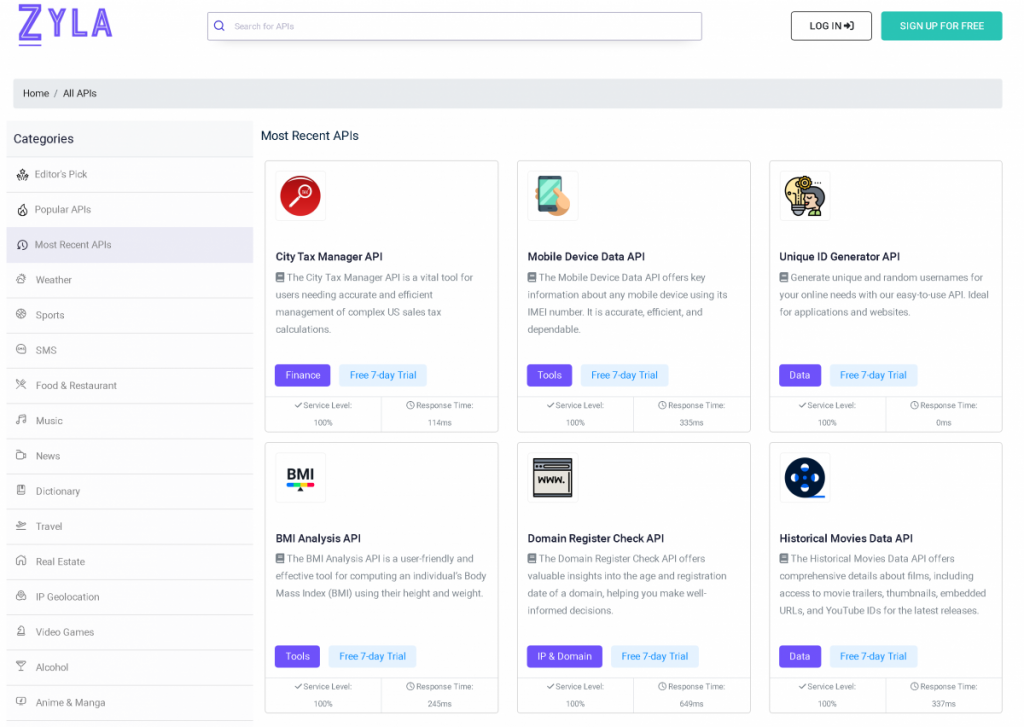Click the BMI Analysis API logo
This screenshot has height=727, width=1024.
[x=300, y=477]
